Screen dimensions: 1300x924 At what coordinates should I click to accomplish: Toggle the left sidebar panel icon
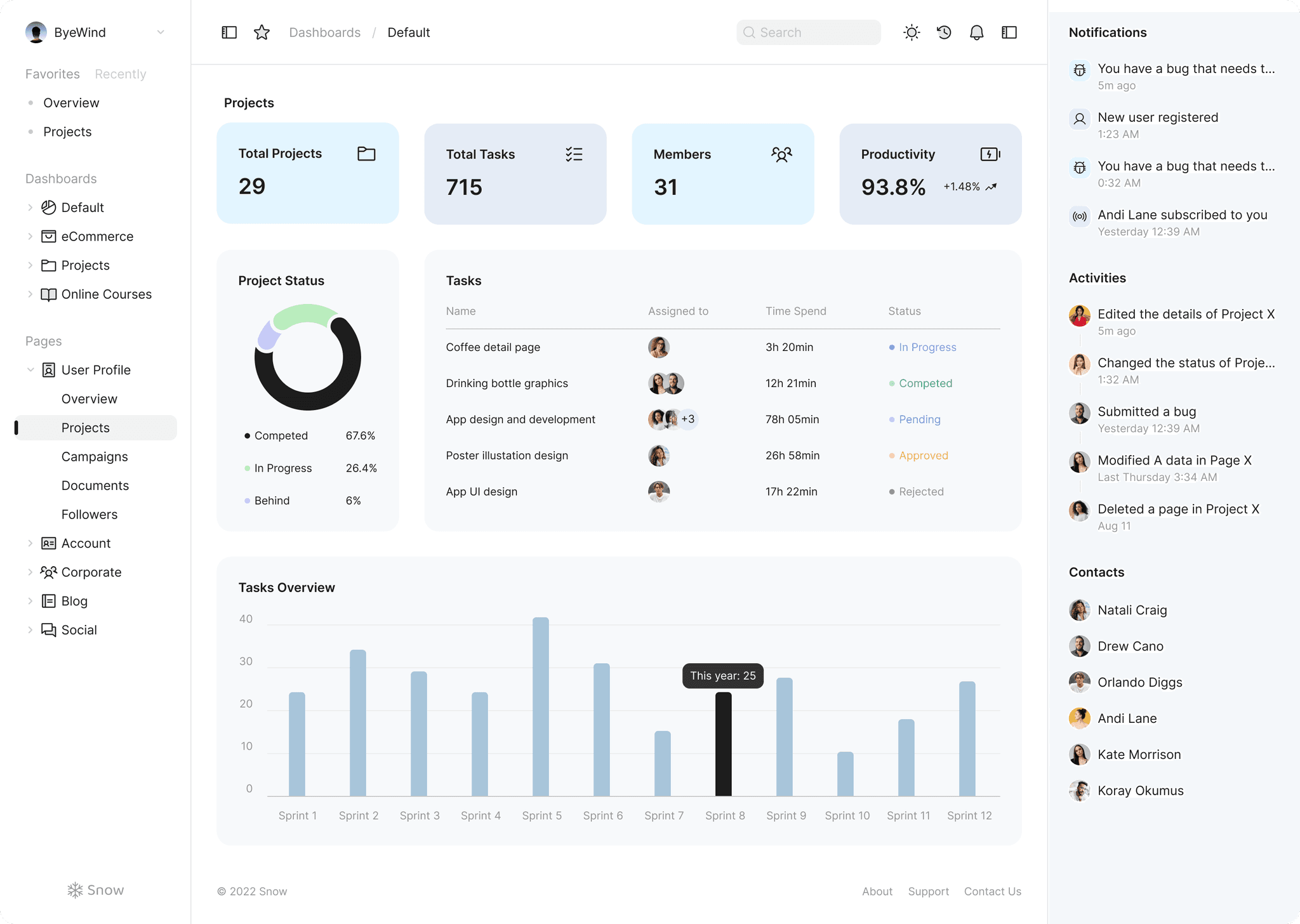(229, 32)
